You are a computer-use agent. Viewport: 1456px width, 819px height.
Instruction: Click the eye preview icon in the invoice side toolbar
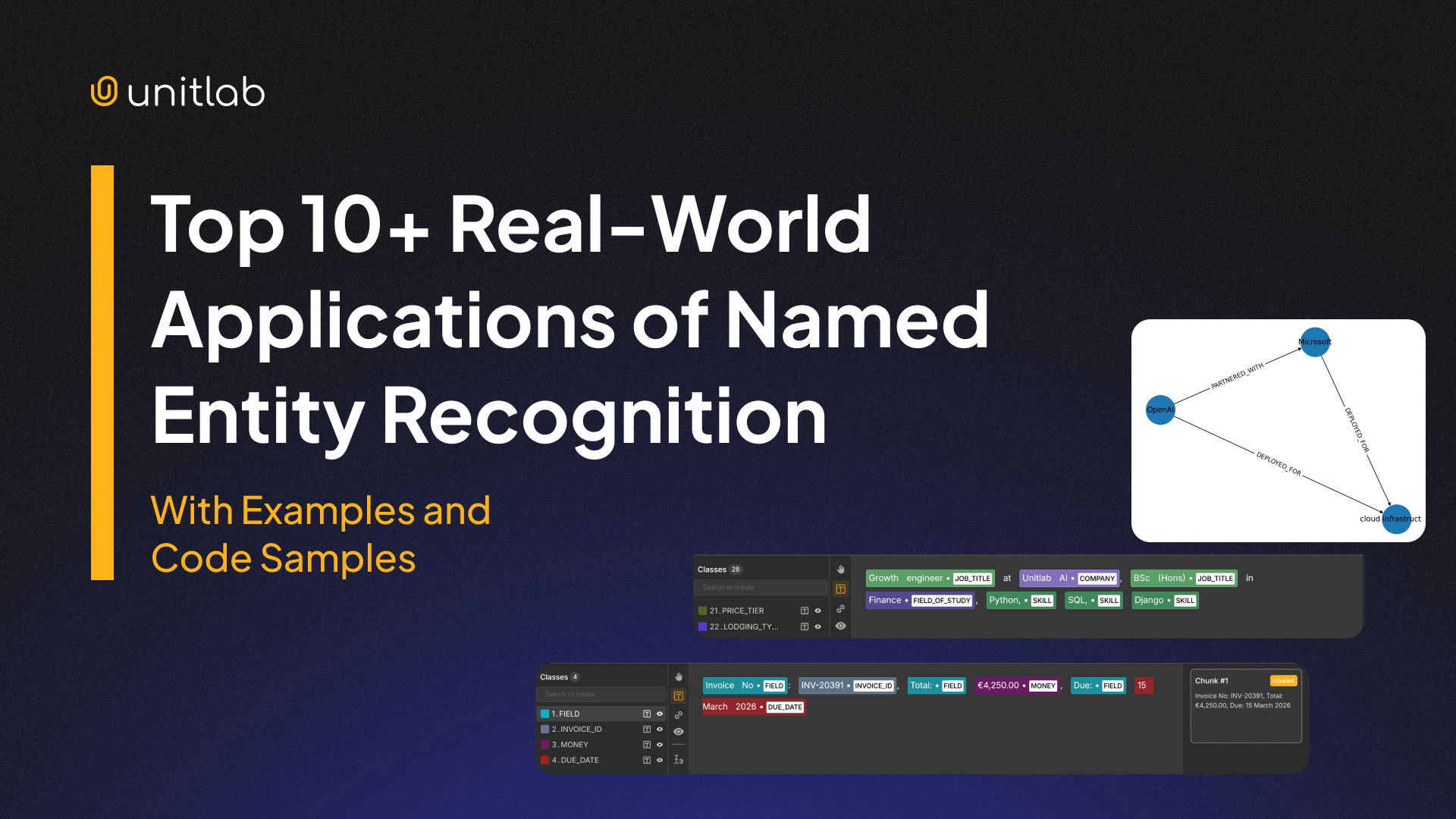click(x=679, y=731)
